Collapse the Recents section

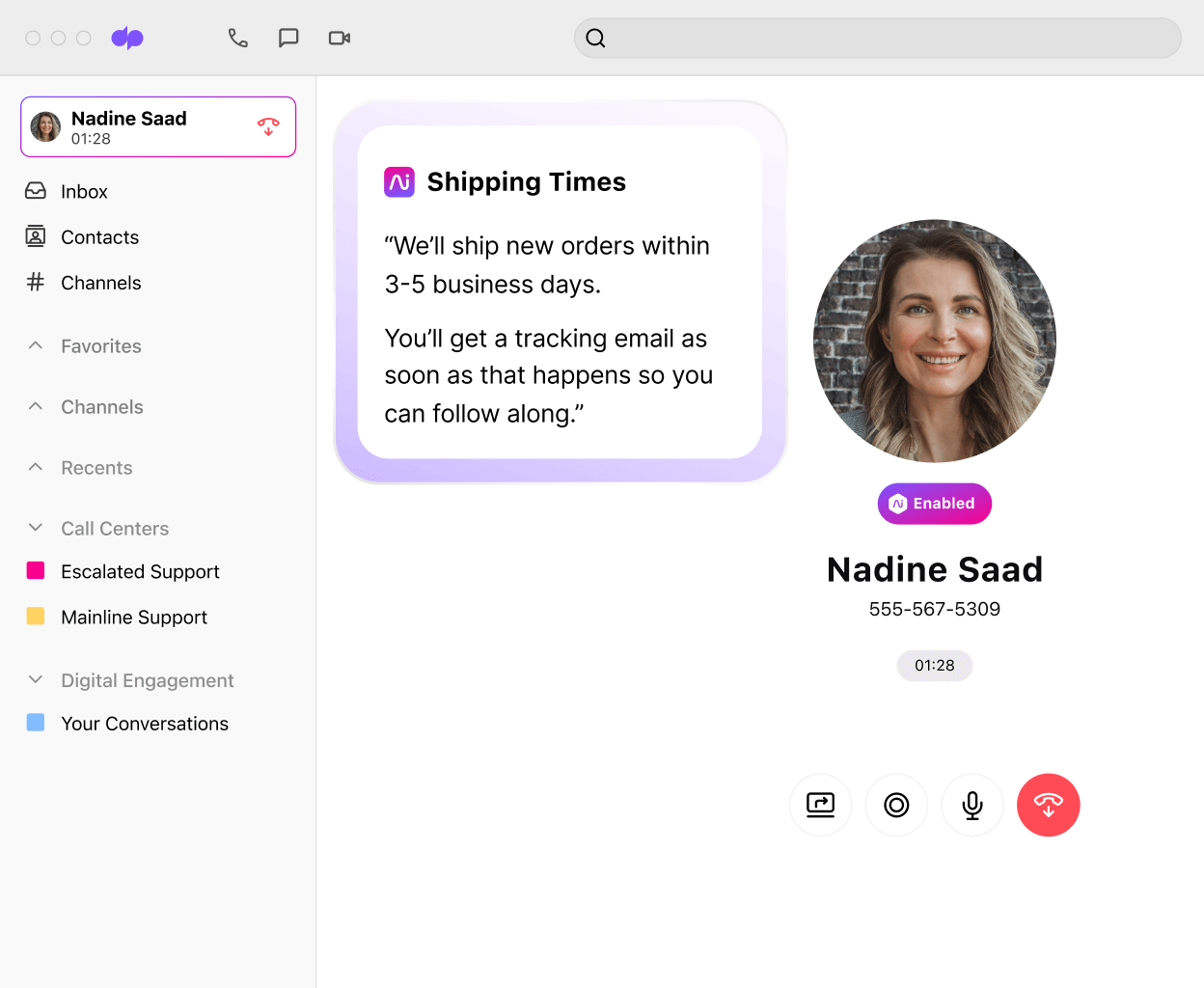click(36, 467)
